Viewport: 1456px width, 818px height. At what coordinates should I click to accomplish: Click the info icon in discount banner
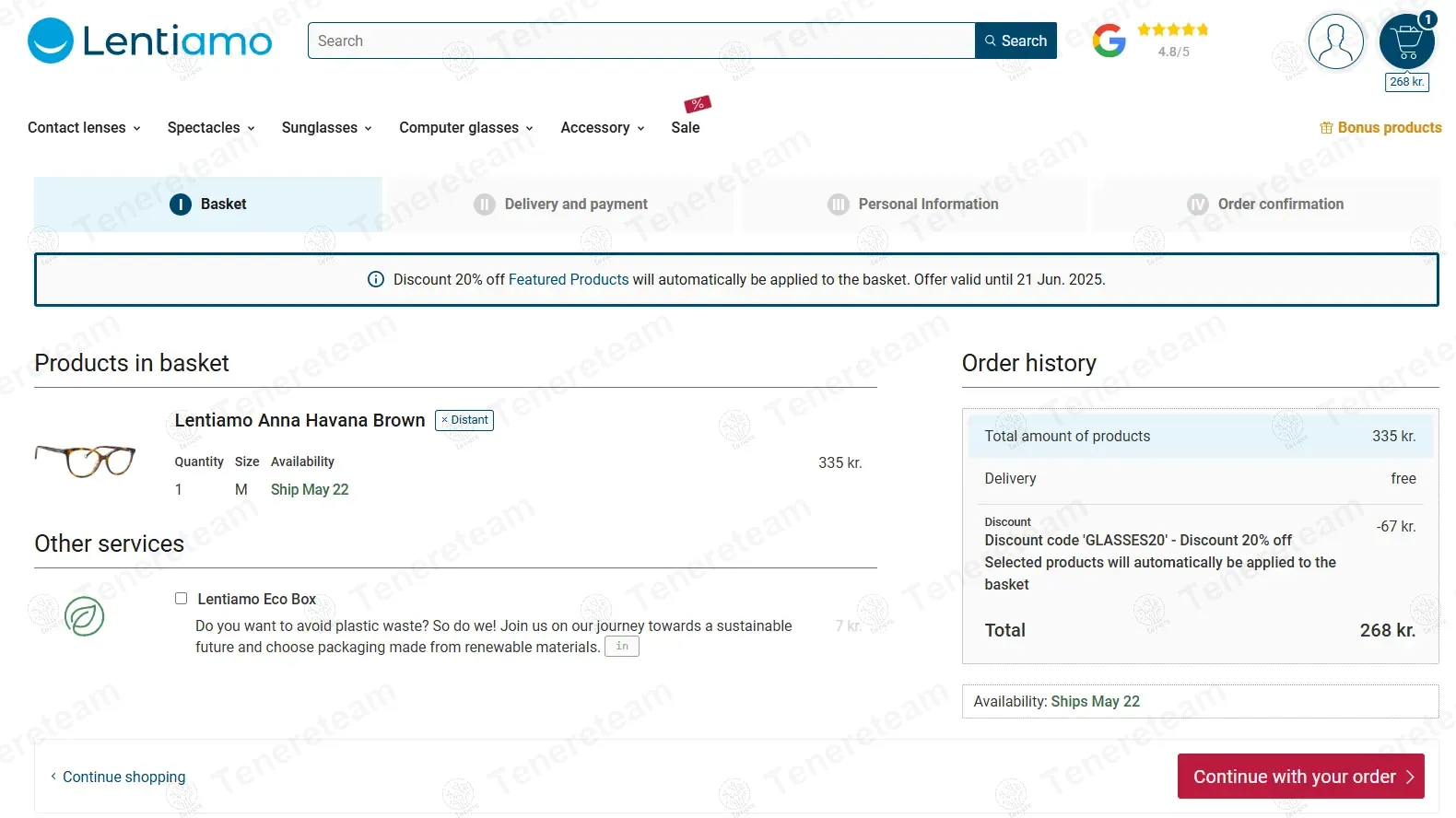click(376, 279)
